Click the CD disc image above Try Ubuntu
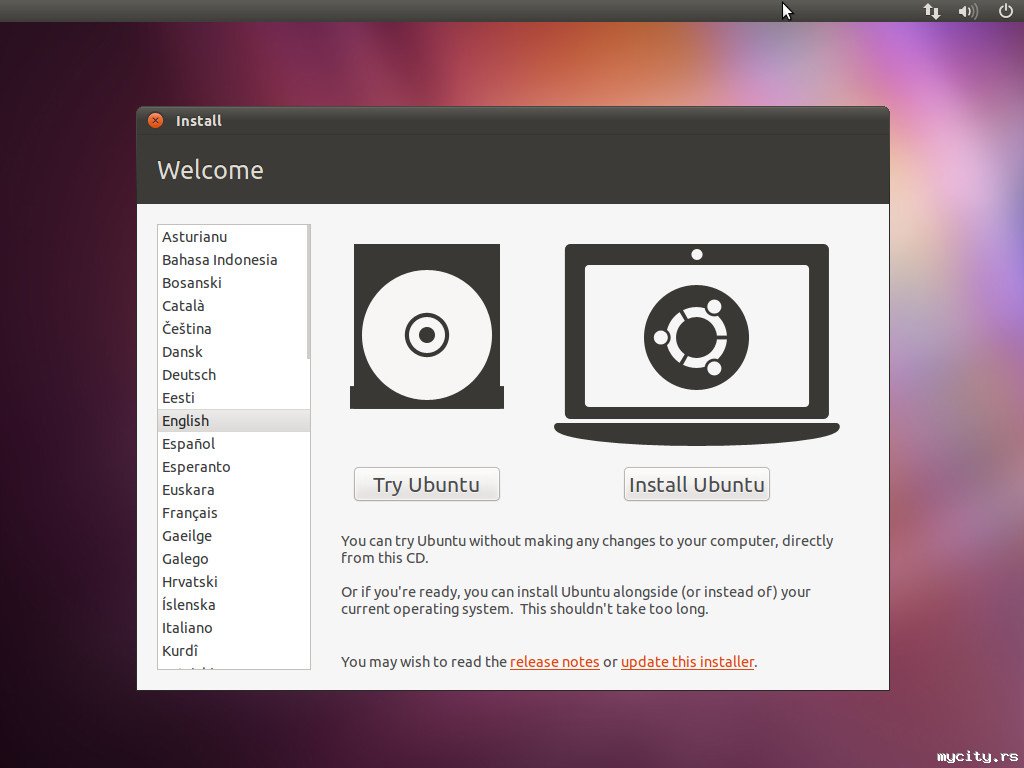Viewport: 1024px width, 768px height. (x=426, y=327)
